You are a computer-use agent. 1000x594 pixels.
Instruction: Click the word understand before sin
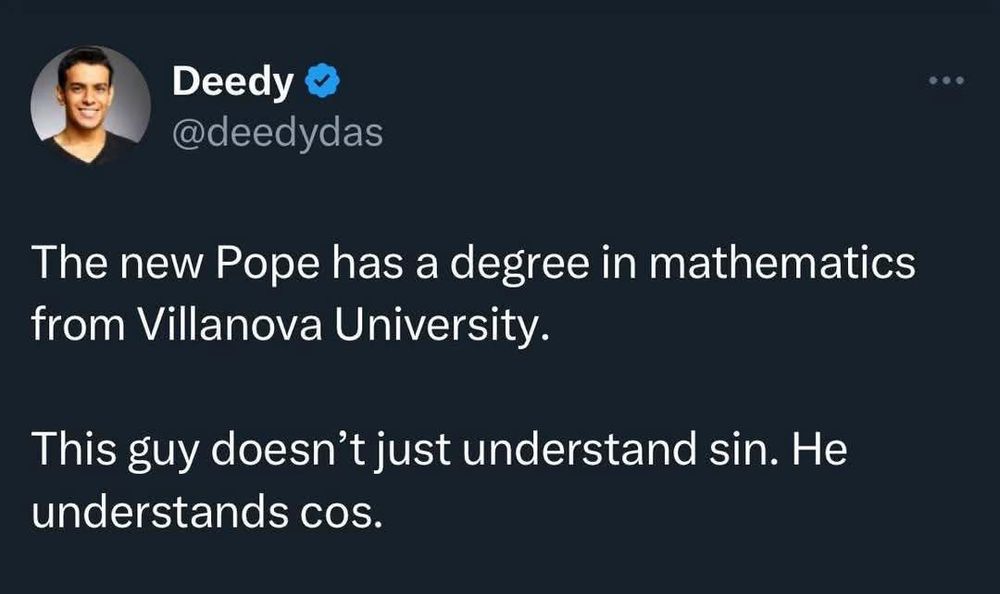579,449
